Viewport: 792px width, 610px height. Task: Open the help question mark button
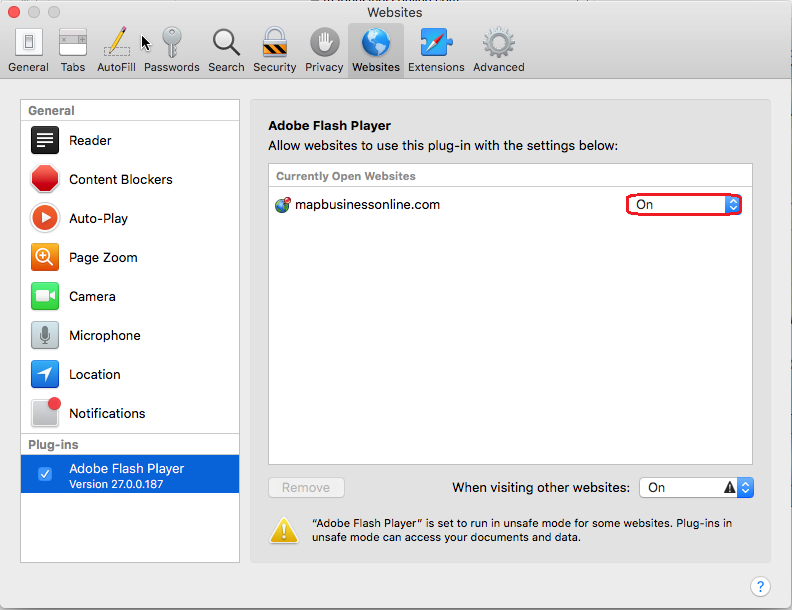(x=760, y=586)
